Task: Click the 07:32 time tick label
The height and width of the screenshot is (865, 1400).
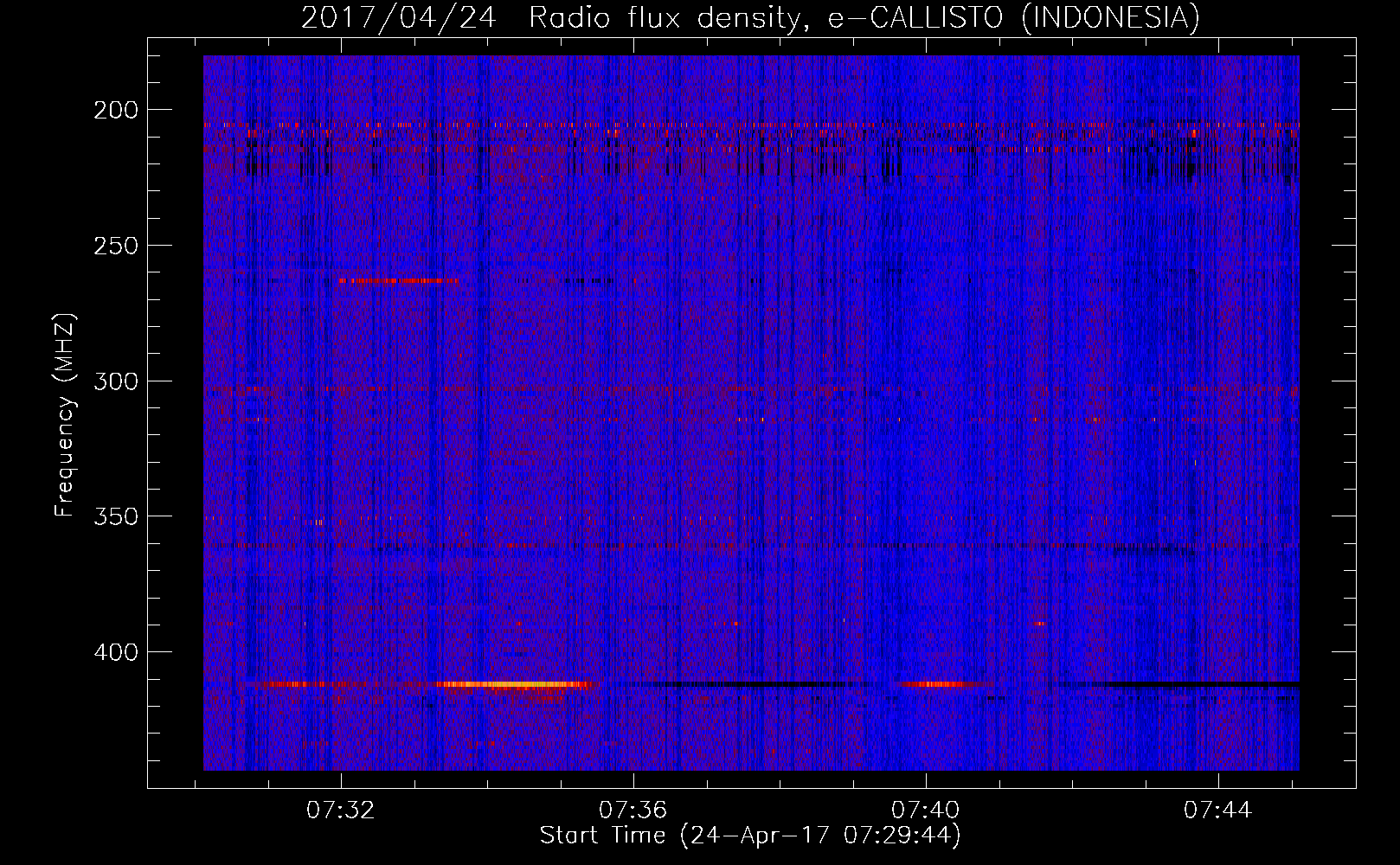Action: click(341, 811)
